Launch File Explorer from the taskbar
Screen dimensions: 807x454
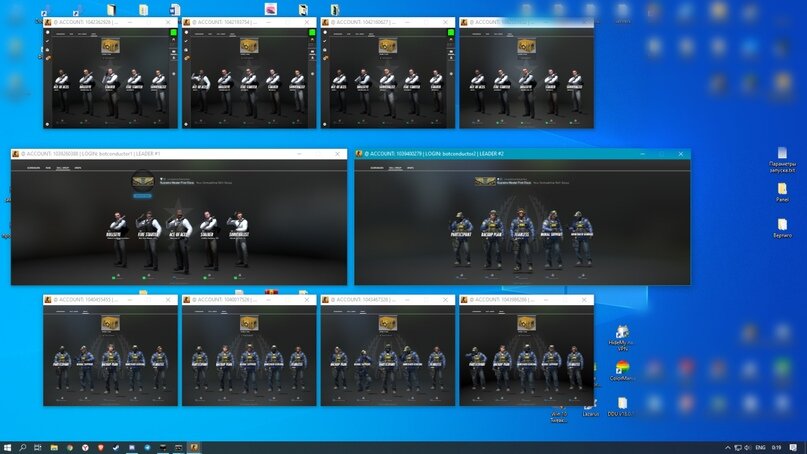pos(54,448)
